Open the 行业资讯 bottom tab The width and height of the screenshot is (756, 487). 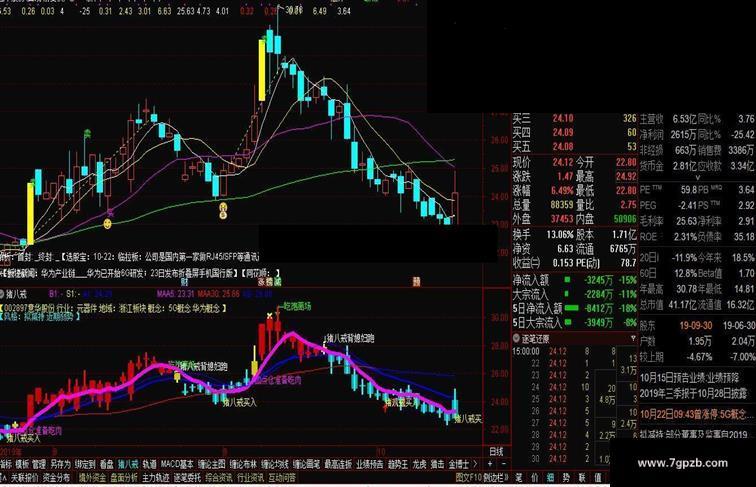(x=250, y=478)
